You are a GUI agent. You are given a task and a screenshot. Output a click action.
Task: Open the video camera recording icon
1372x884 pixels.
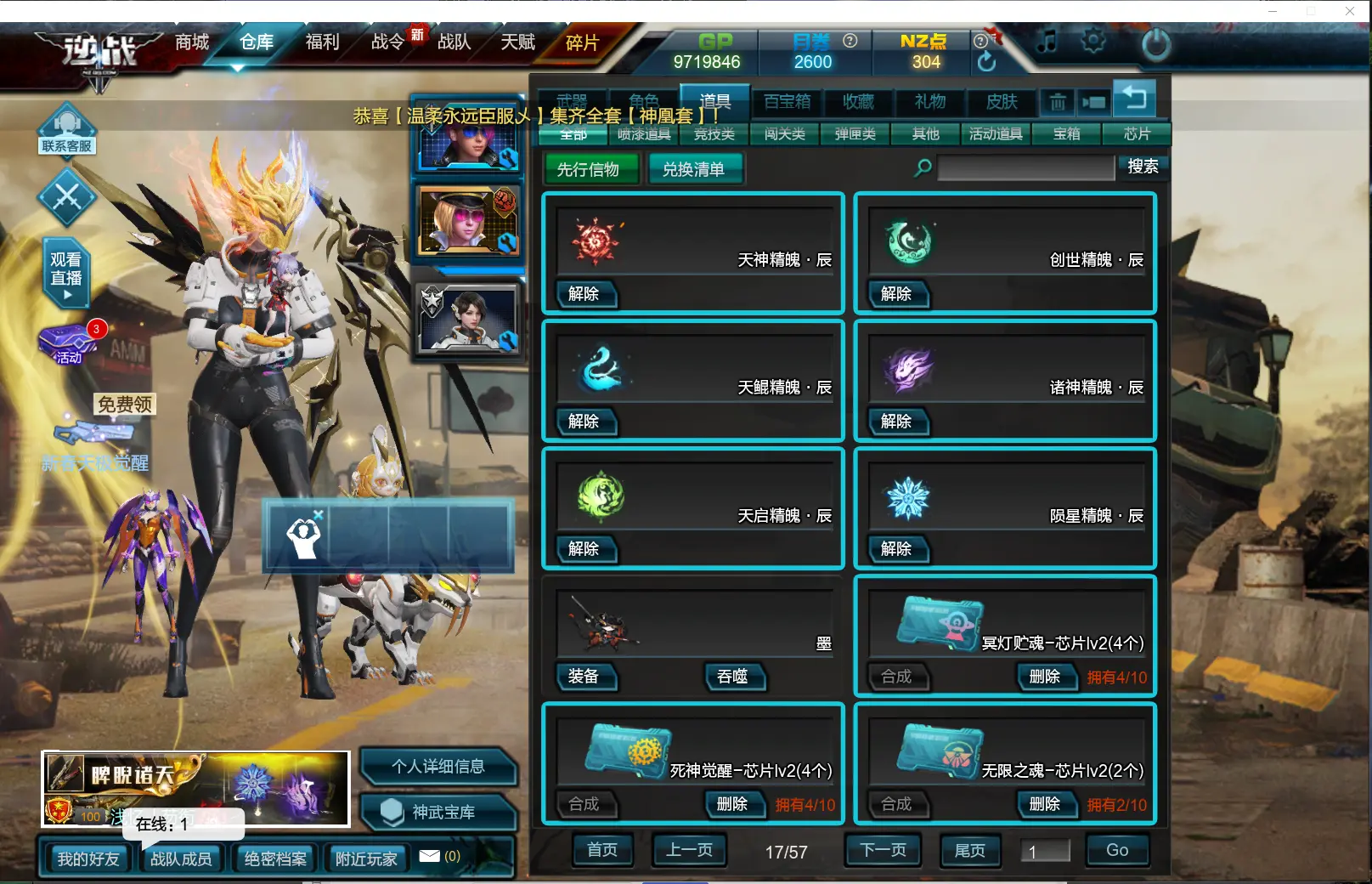1093,103
